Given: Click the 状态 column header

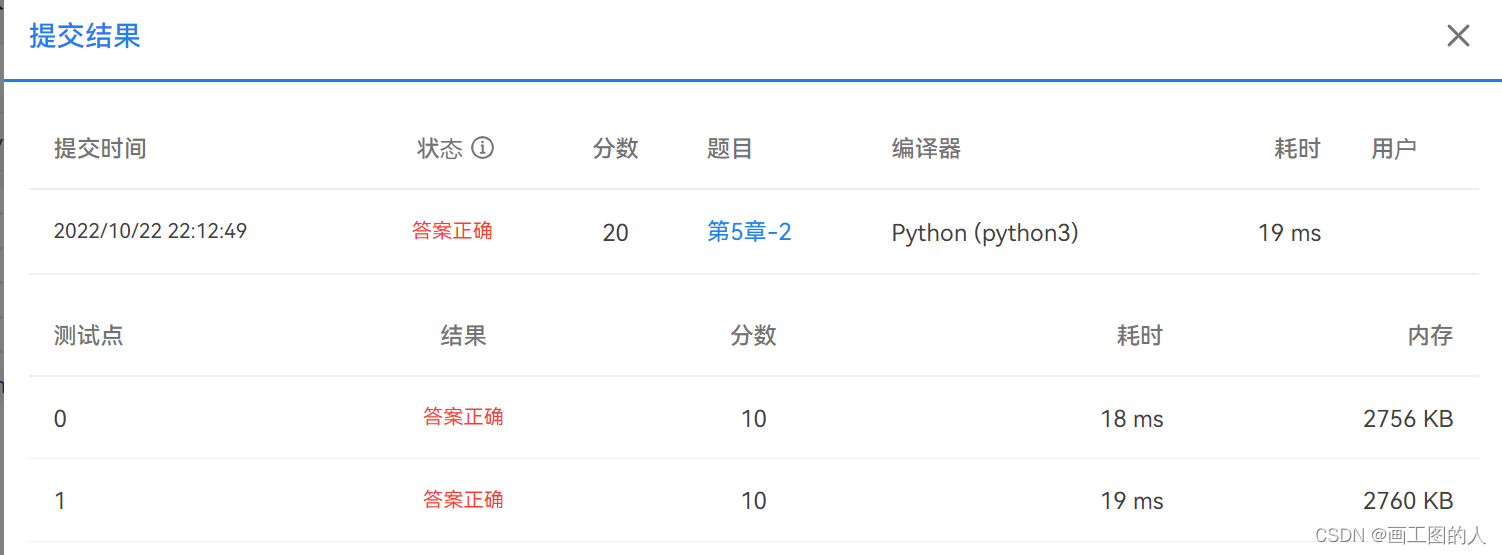Looking at the screenshot, I should [440, 149].
